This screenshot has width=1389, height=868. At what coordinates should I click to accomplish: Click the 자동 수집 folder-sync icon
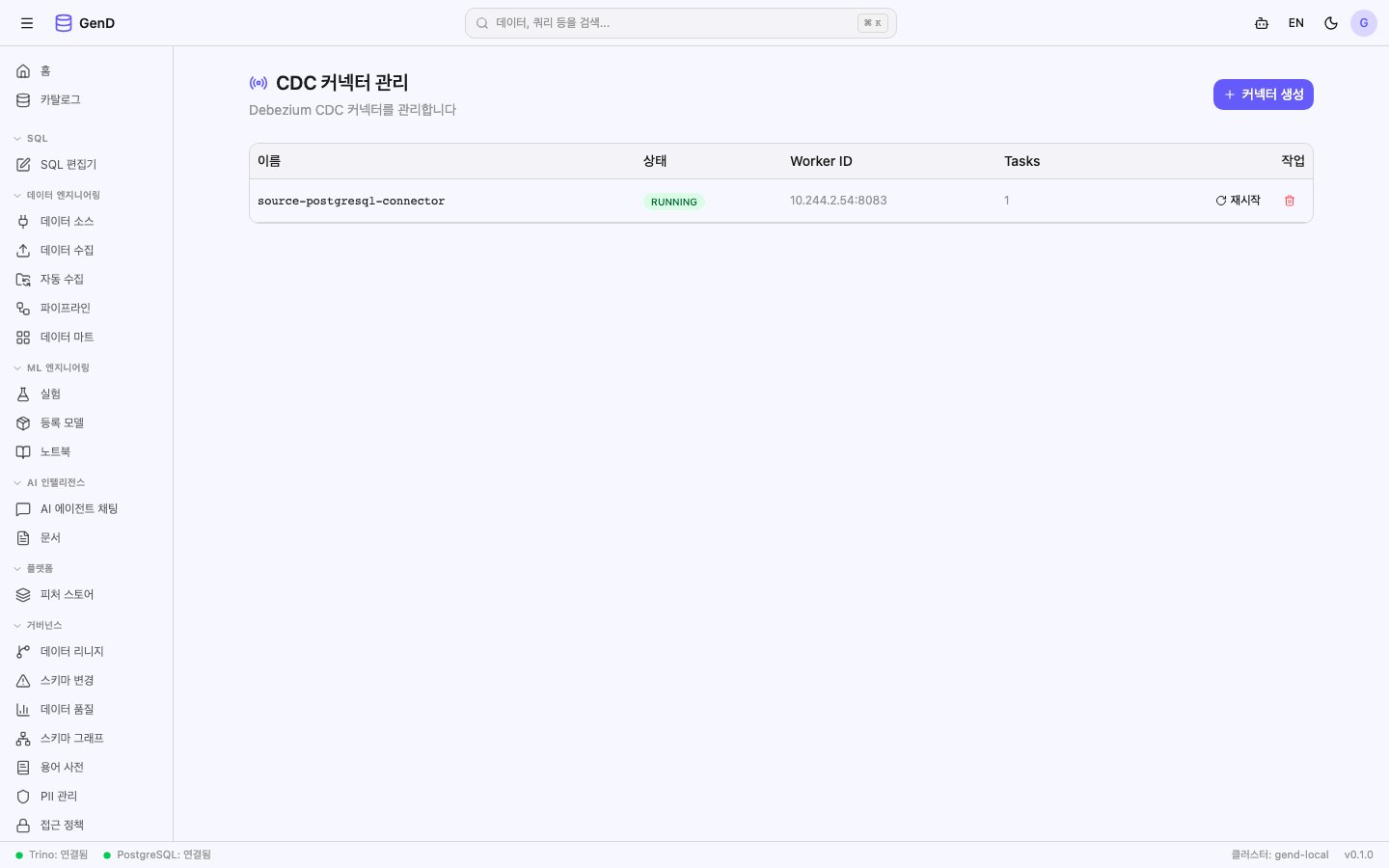coord(23,280)
